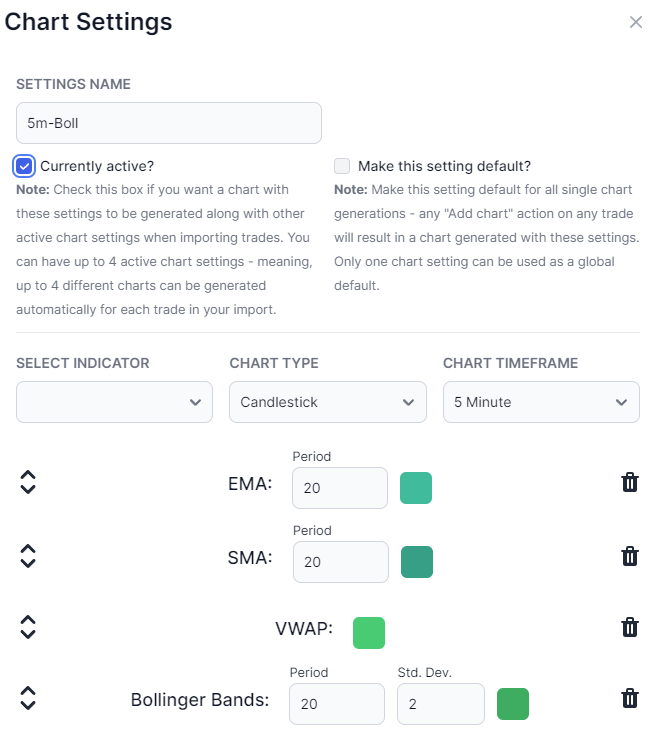Delete the EMA indicator row
This screenshot has height=738, width=655.
(x=630, y=482)
